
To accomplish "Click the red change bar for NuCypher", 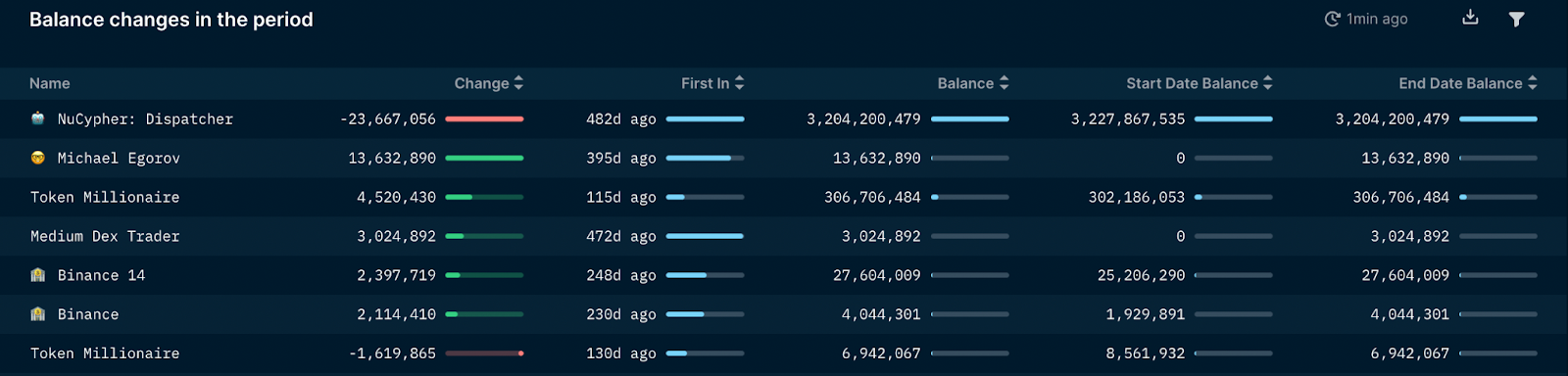I will [x=484, y=118].
